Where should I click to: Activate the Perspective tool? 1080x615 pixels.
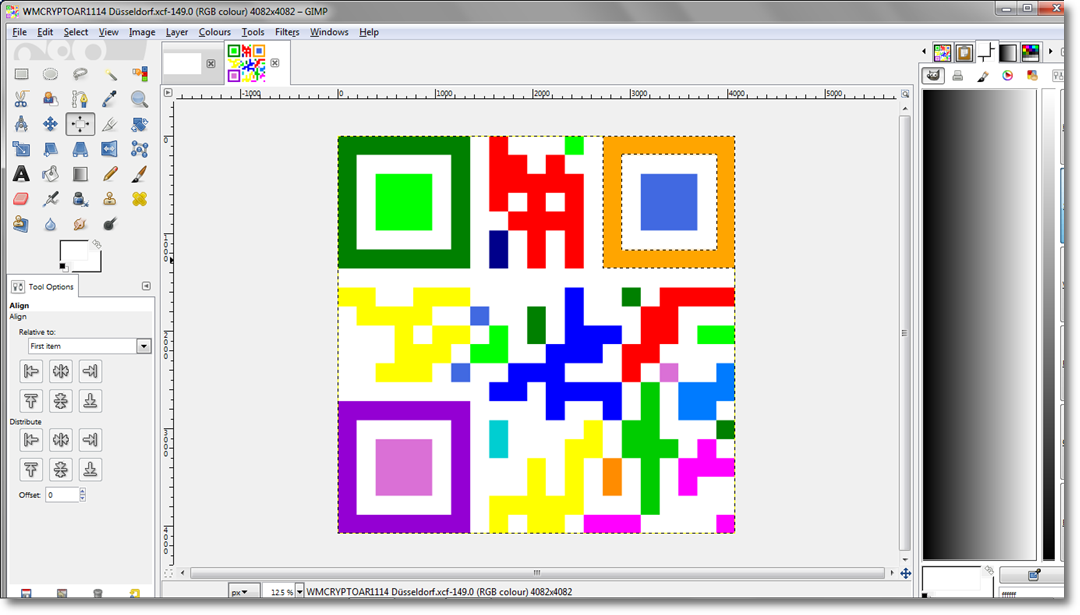point(80,149)
